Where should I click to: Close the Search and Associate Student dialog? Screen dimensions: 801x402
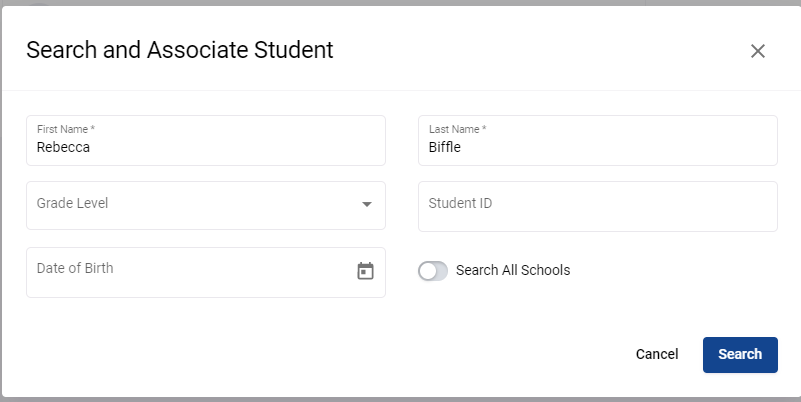click(758, 51)
